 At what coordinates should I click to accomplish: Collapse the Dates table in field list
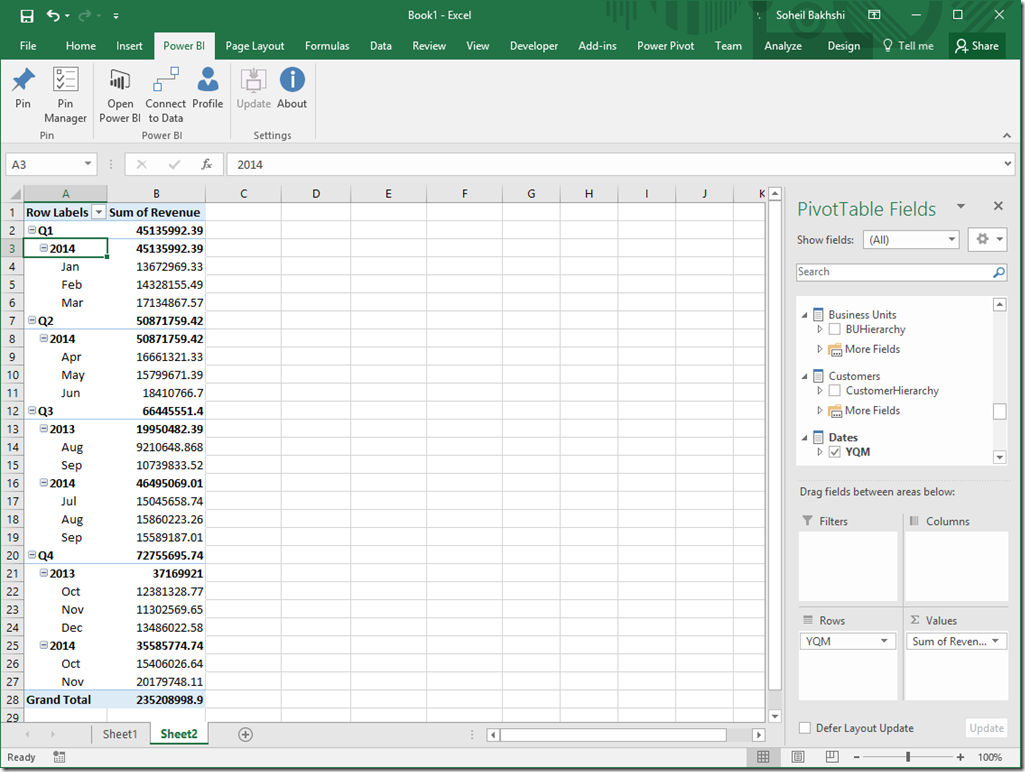point(805,438)
